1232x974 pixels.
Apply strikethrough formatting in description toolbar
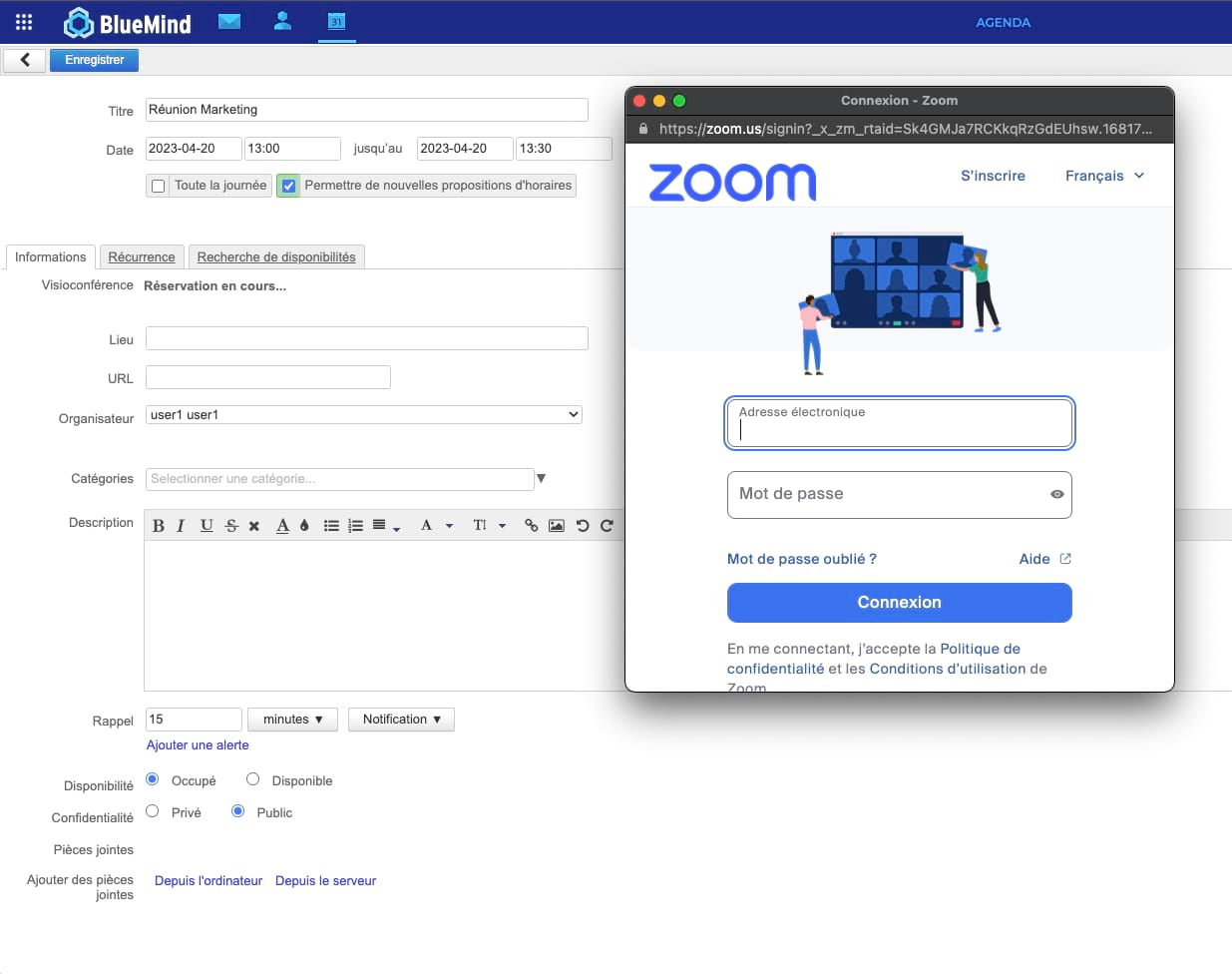[x=231, y=526]
